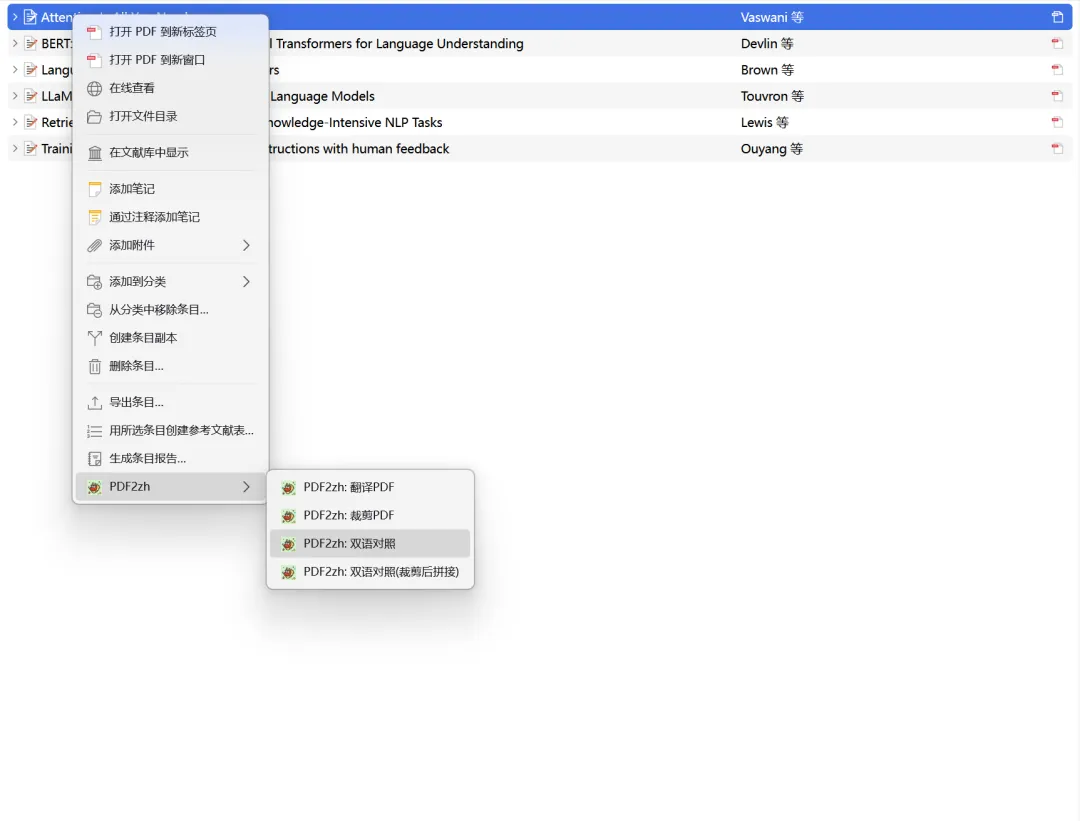Click the paperclip icon for 添加附件
Image resolution: width=1080 pixels, height=821 pixels.
94,246
